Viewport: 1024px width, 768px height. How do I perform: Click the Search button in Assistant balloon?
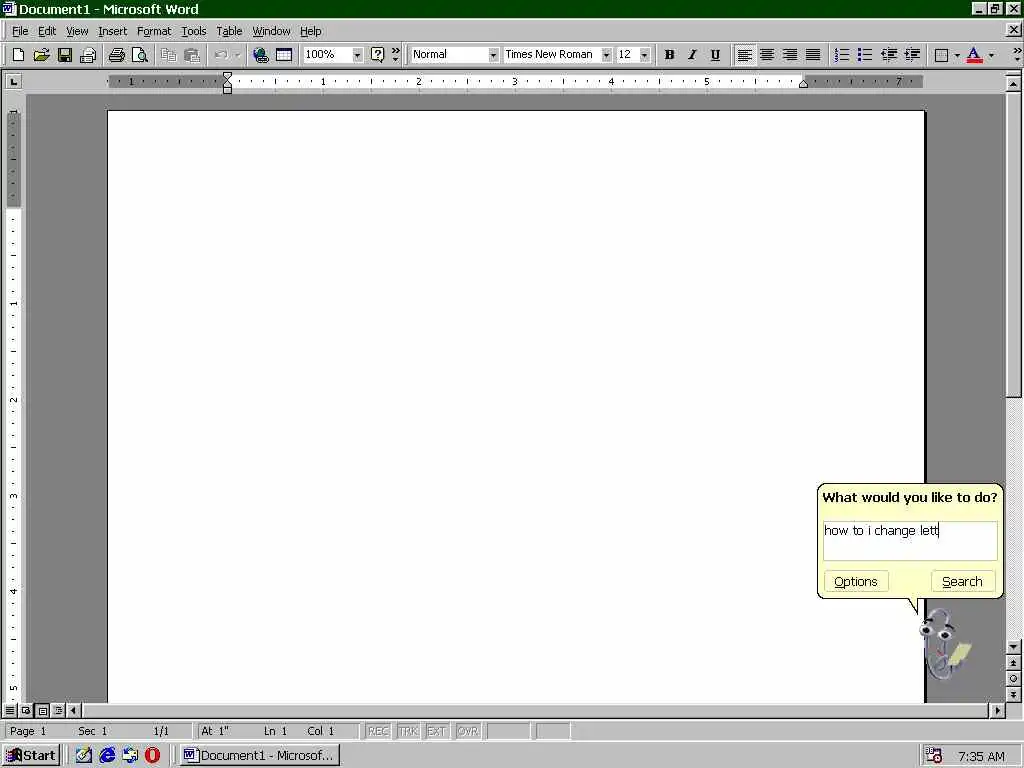(962, 581)
